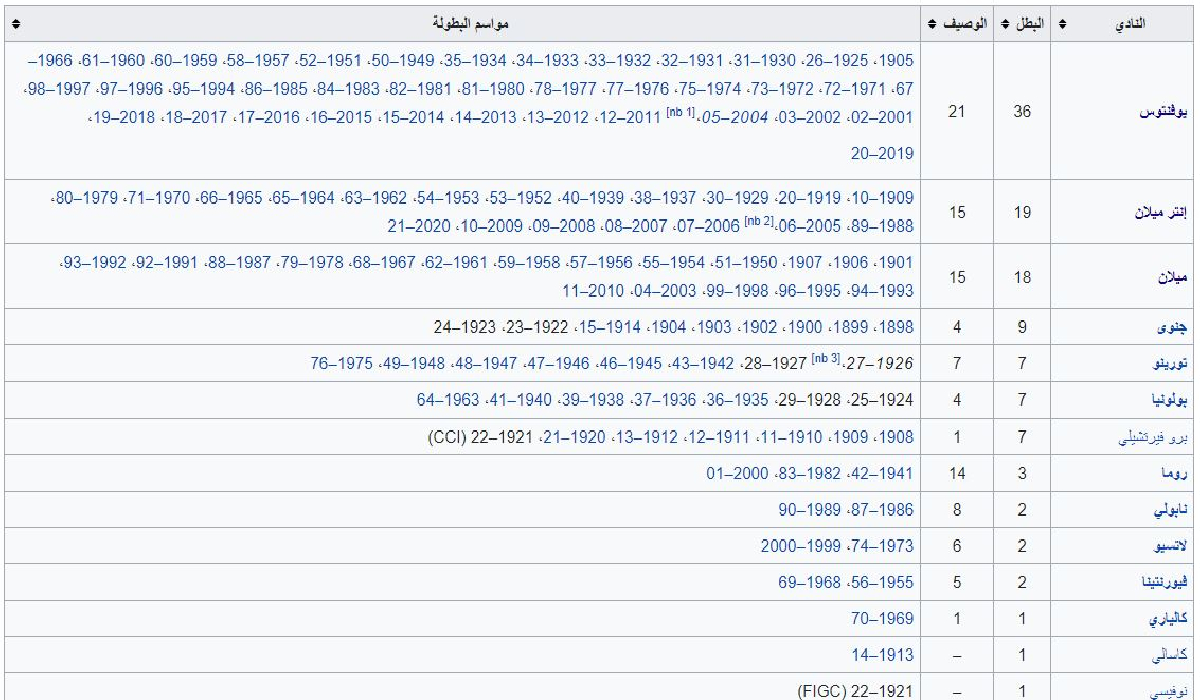Open the برو فيرتشيلي club link

(1152, 437)
